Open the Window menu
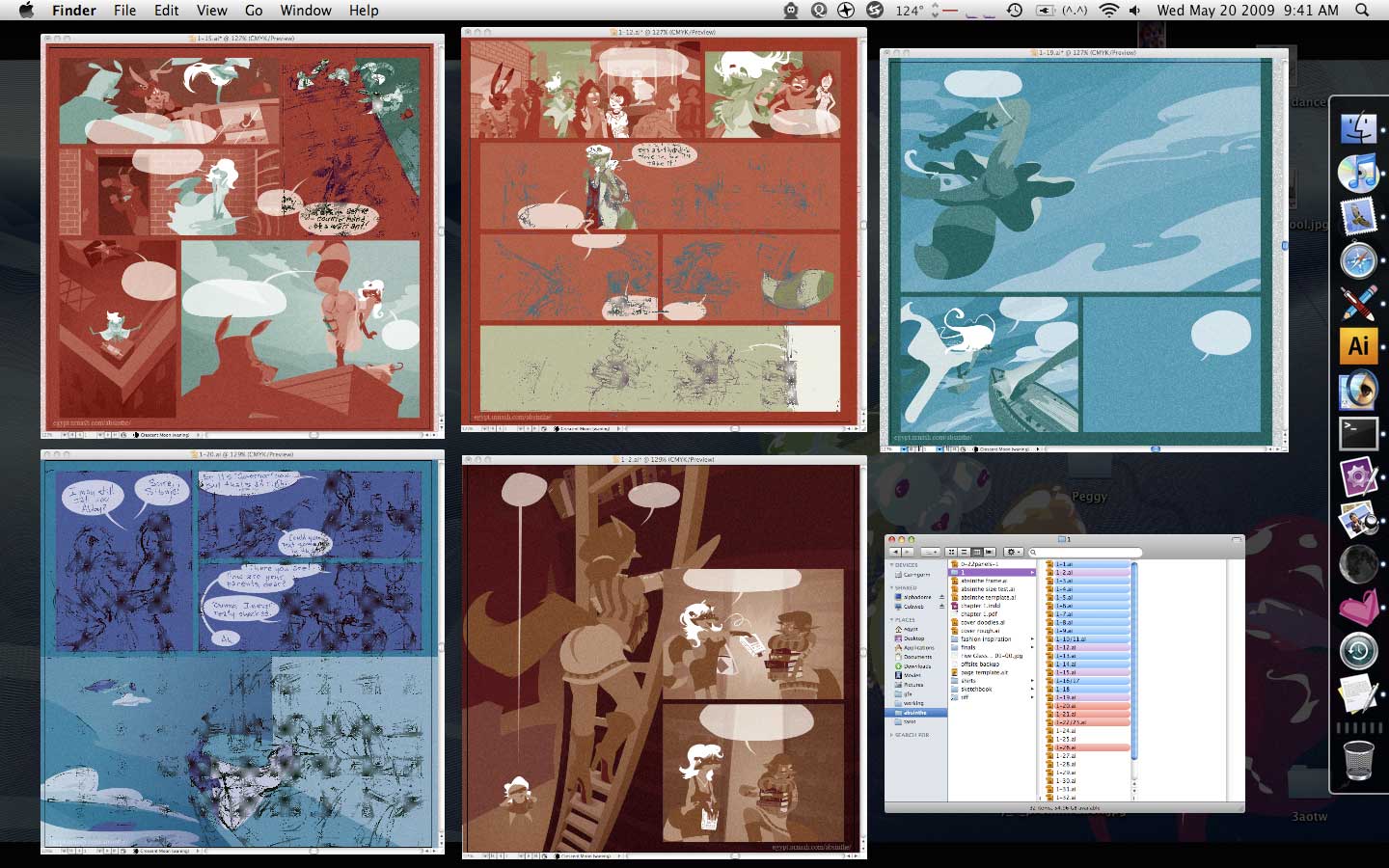The image size is (1389, 868). pyautogui.click(x=305, y=11)
